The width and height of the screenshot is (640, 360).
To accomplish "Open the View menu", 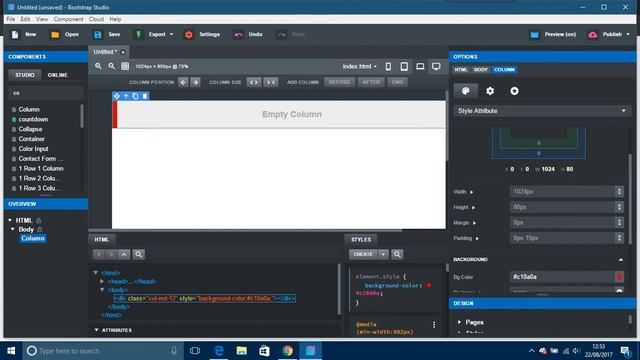I will [42, 19].
